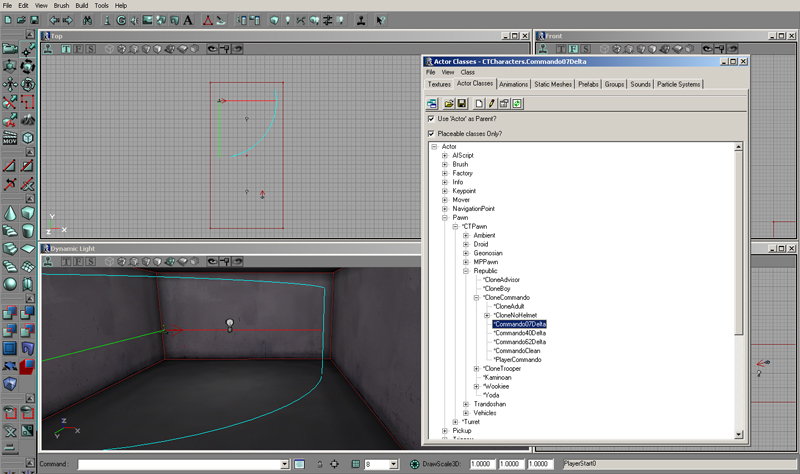
Task: Select the Cube brush builder
Action: pos(28,213)
